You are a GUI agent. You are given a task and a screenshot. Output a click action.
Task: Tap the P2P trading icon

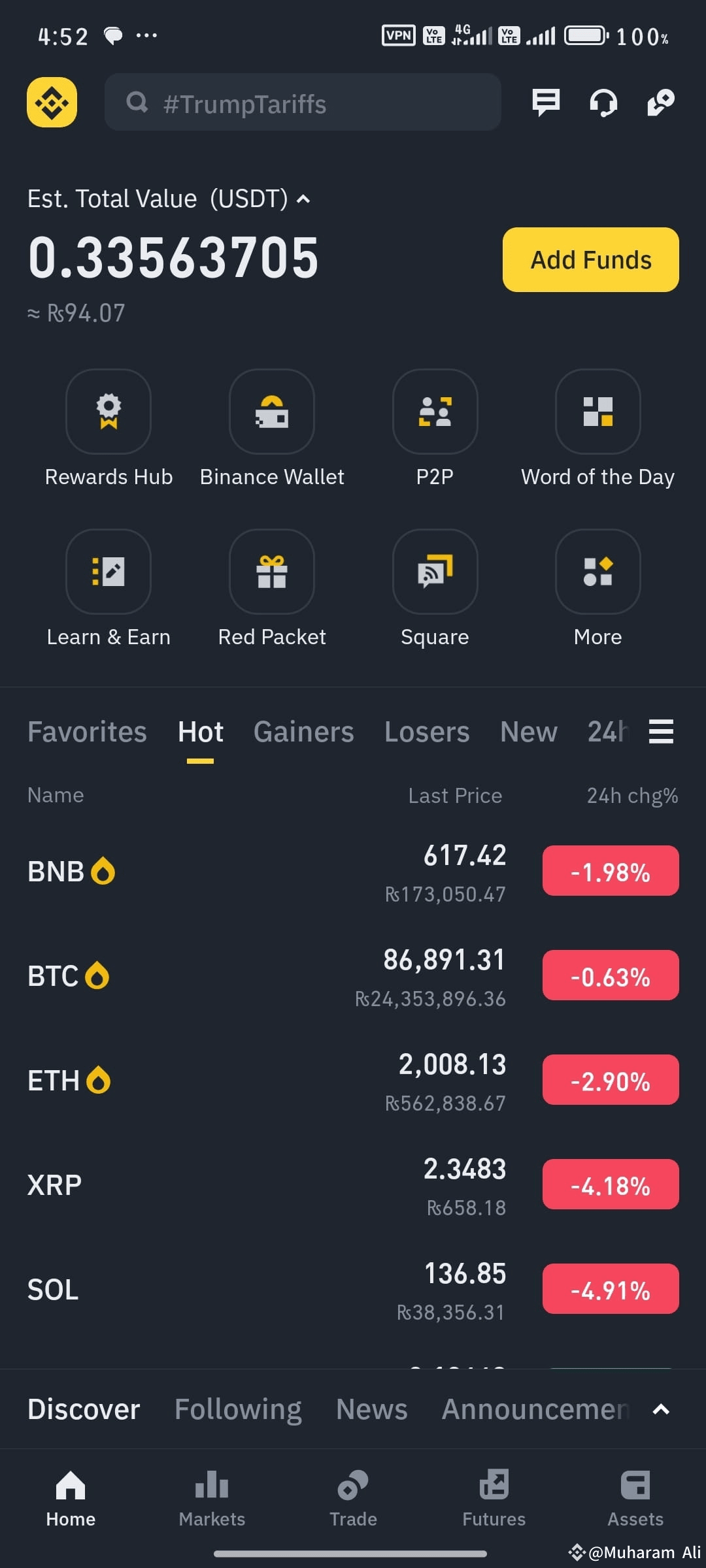click(x=435, y=412)
